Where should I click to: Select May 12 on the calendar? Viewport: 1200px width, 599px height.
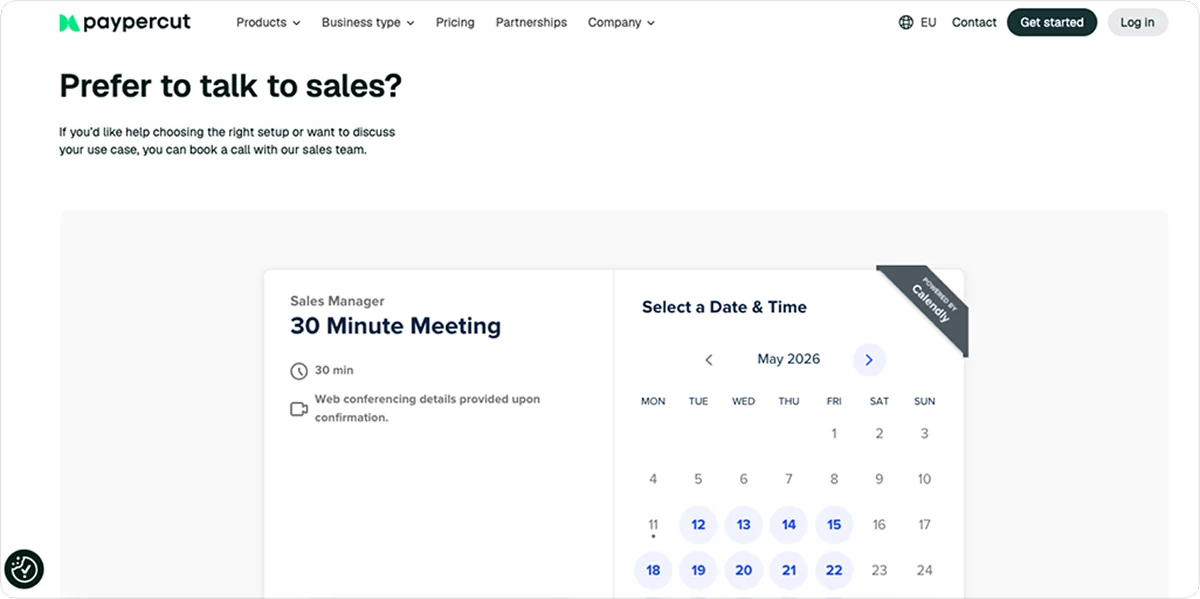point(698,525)
